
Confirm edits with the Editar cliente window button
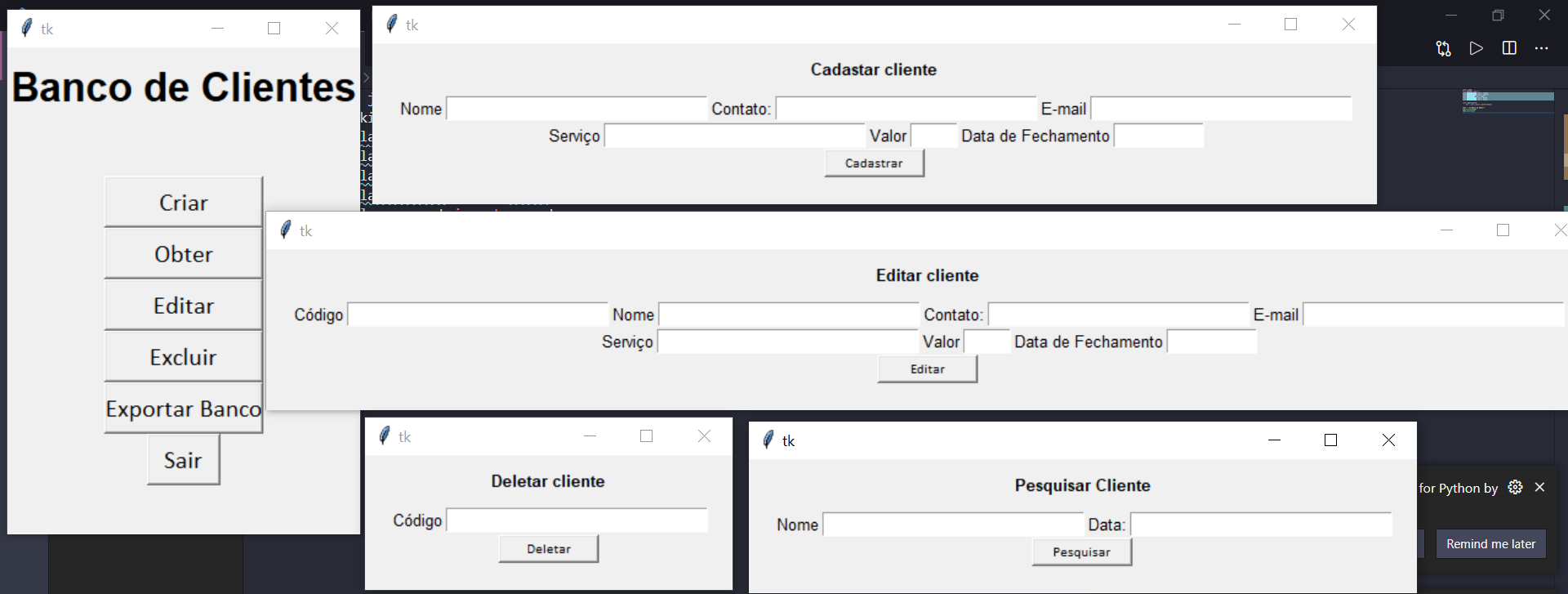click(x=927, y=368)
